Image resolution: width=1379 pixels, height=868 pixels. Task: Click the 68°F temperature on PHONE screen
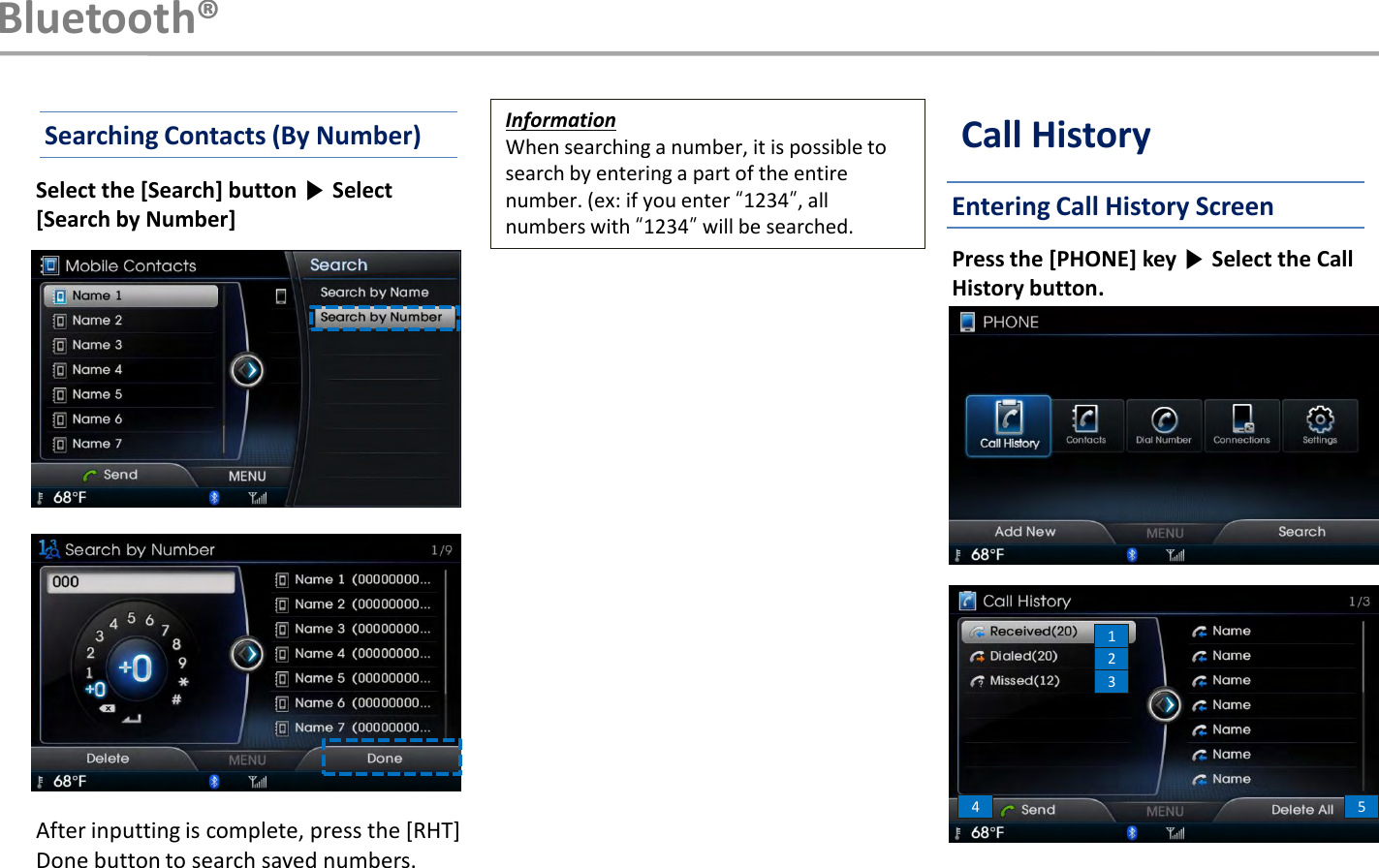(x=987, y=555)
